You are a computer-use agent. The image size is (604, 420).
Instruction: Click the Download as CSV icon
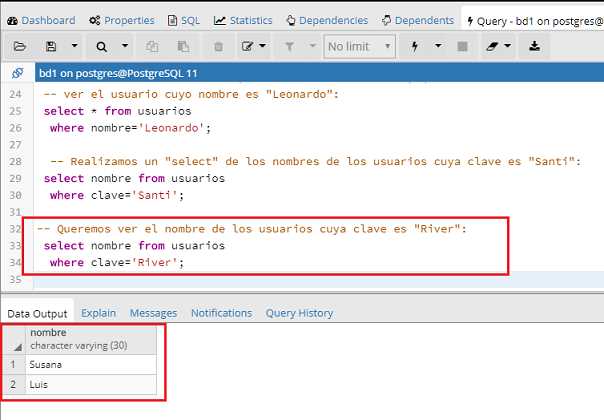(x=534, y=47)
